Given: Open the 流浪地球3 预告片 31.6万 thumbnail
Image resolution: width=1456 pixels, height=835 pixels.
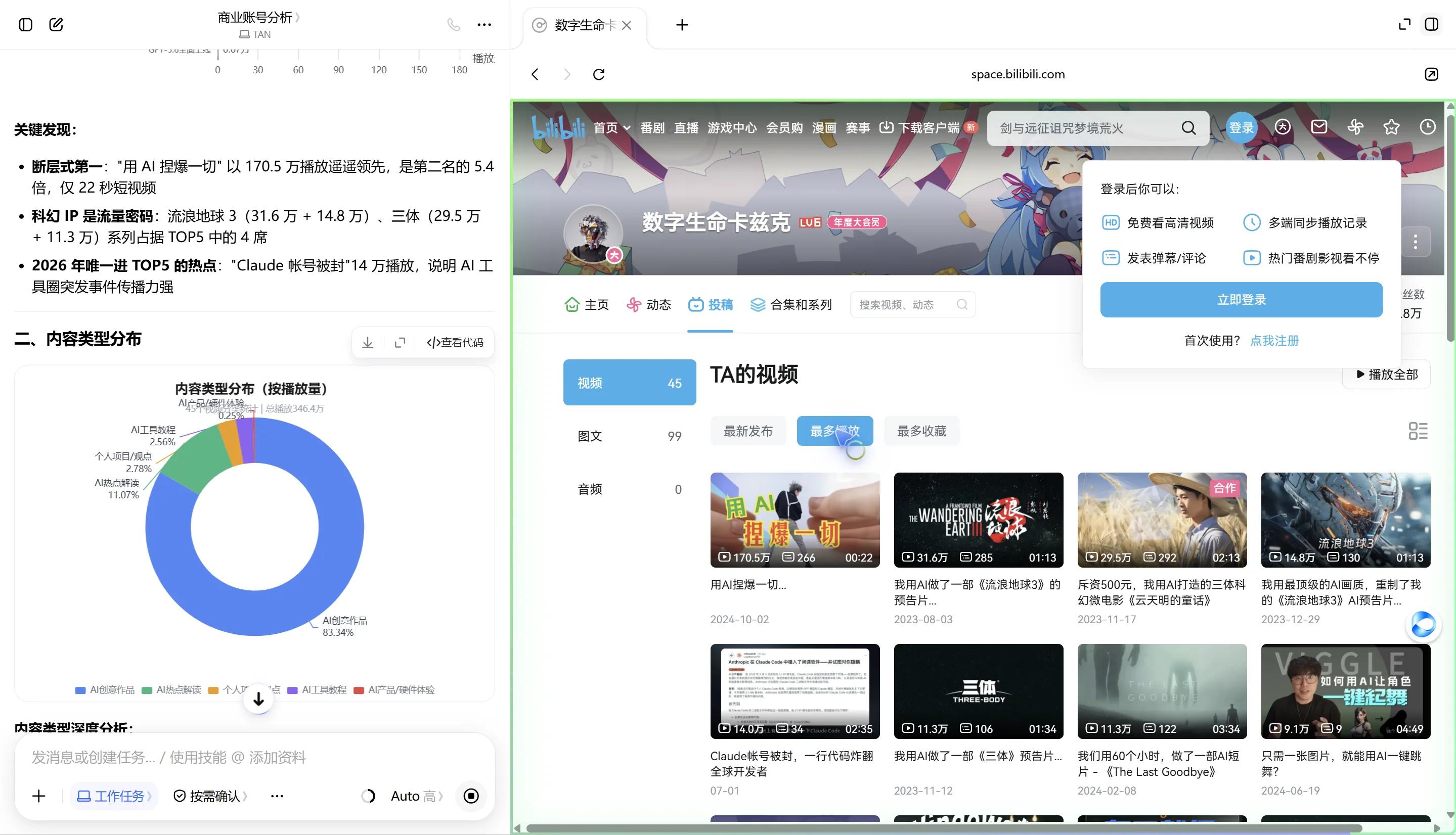Looking at the screenshot, I should (978, 520).
